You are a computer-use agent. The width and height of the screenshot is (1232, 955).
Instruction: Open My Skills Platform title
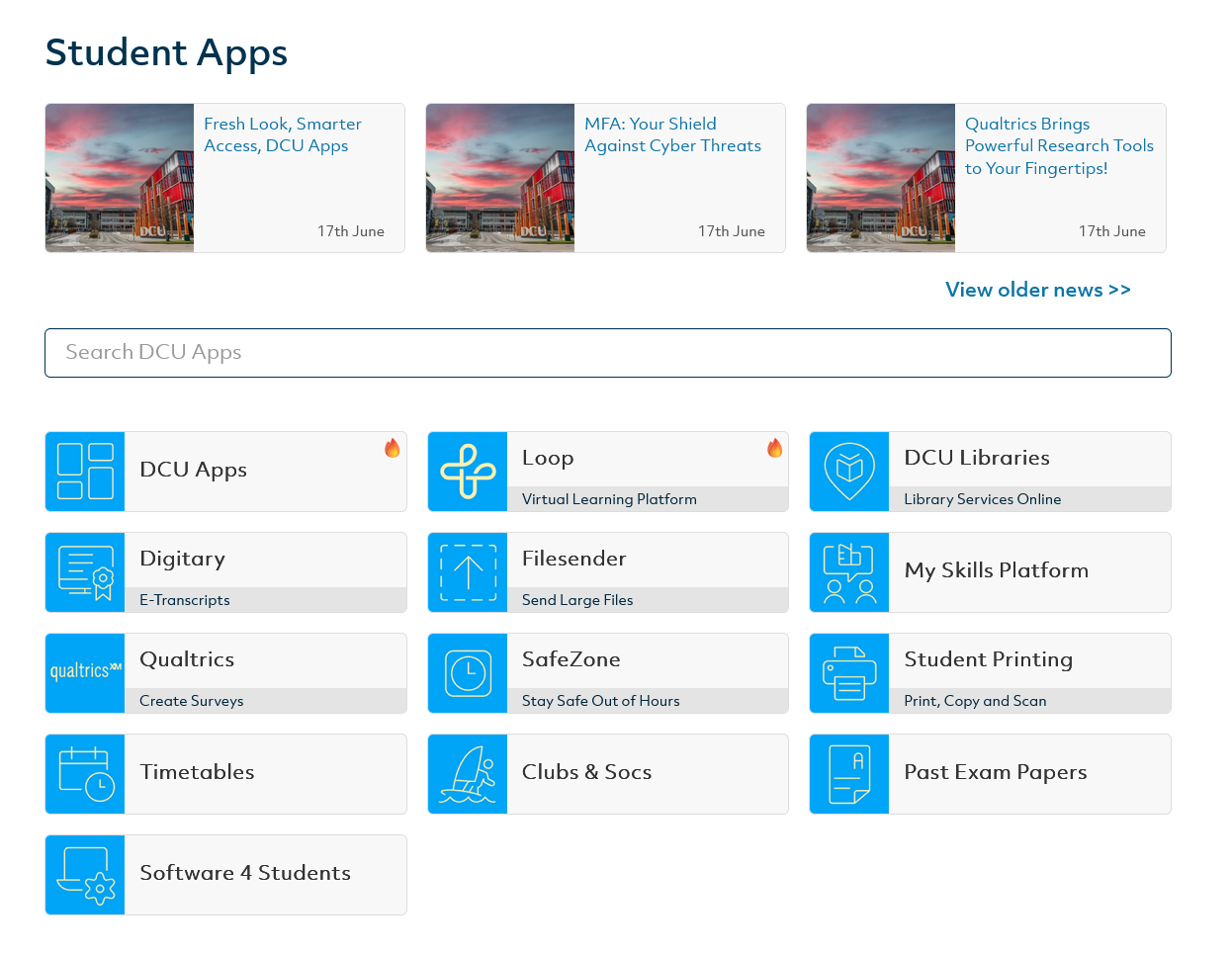(x=997, y=570)
